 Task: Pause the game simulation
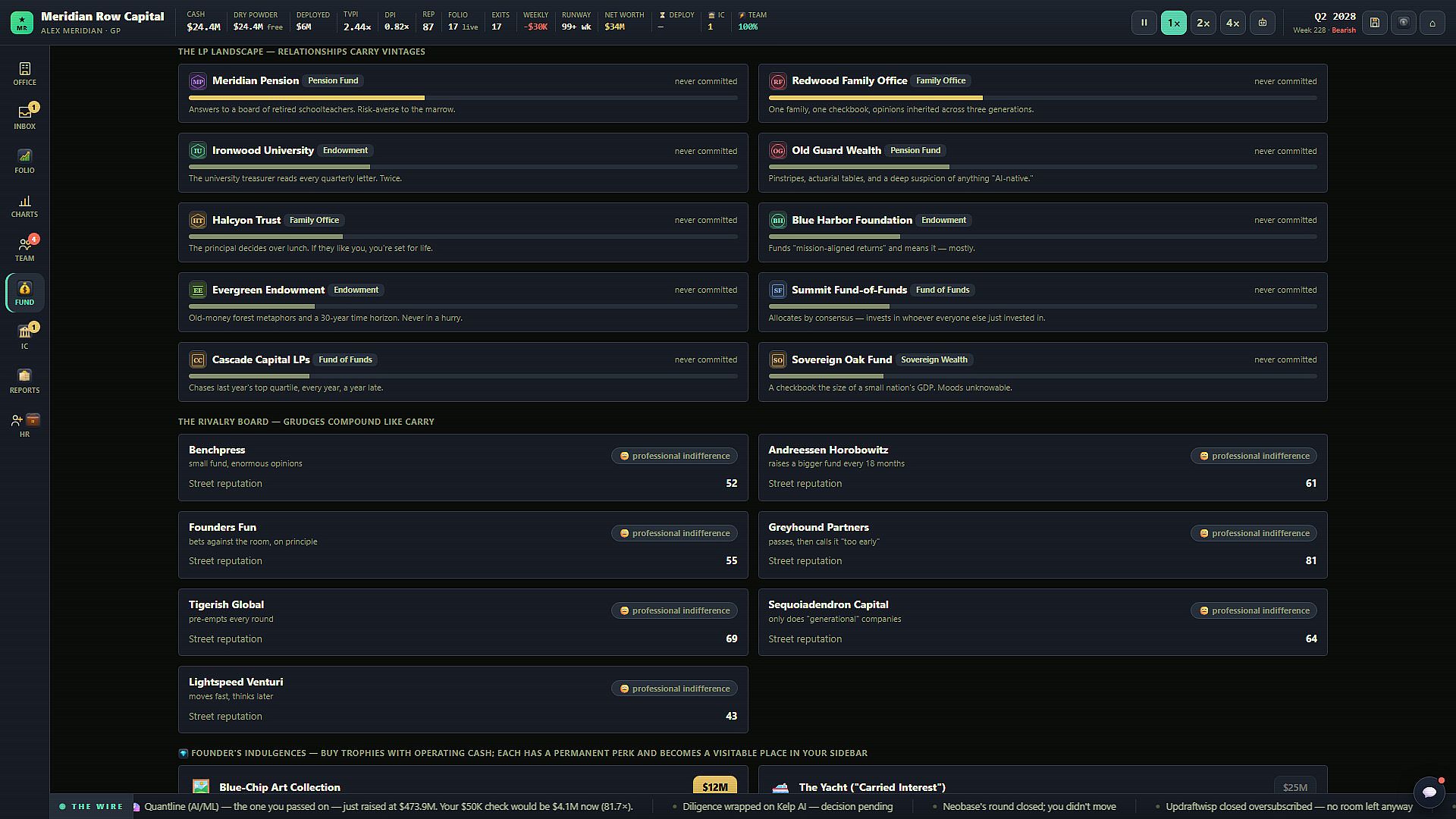pyautogui.click(x=1144, y=23)
